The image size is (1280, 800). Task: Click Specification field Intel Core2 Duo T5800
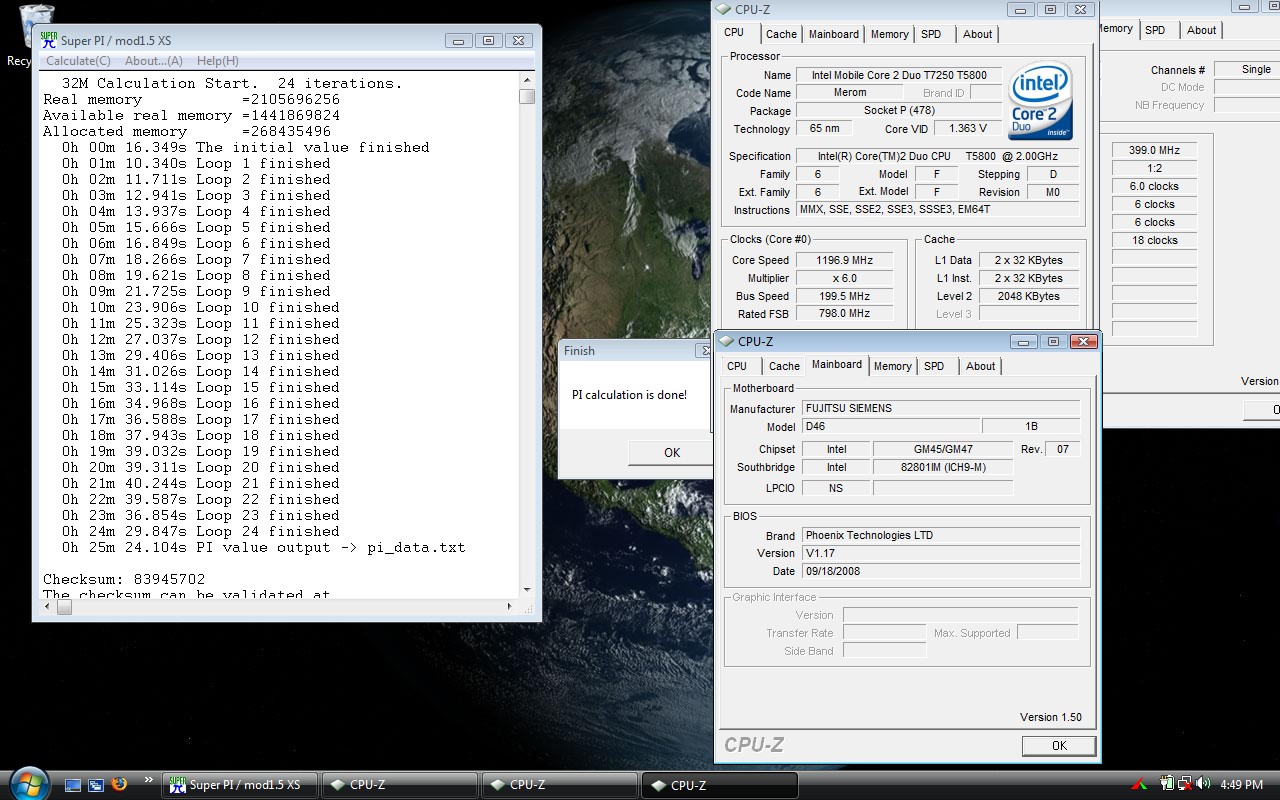click(x=938, y=156)
